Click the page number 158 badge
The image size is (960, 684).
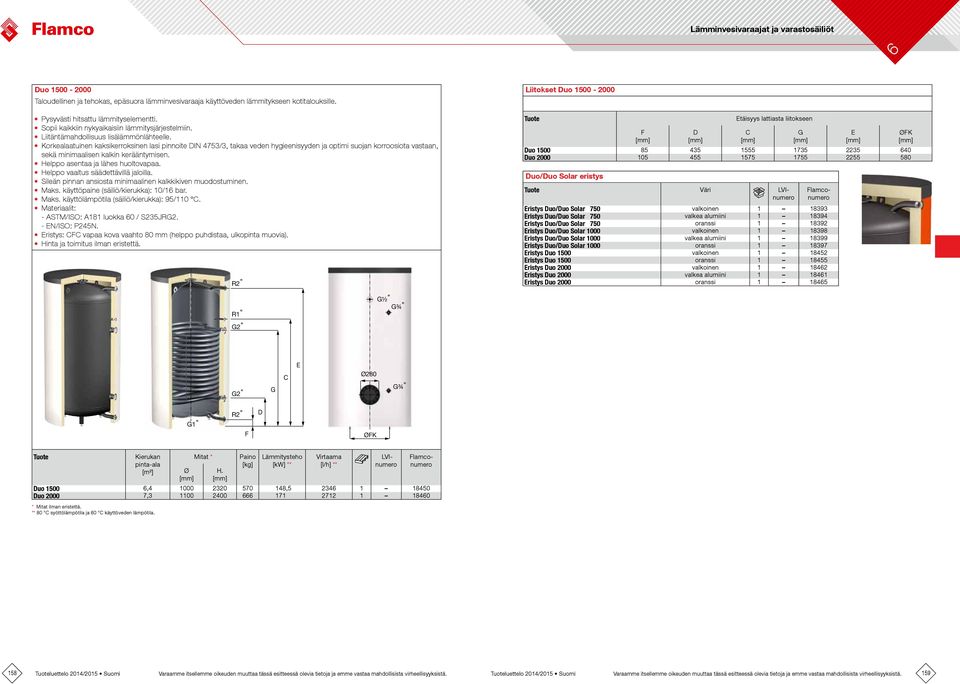[12, 672]
